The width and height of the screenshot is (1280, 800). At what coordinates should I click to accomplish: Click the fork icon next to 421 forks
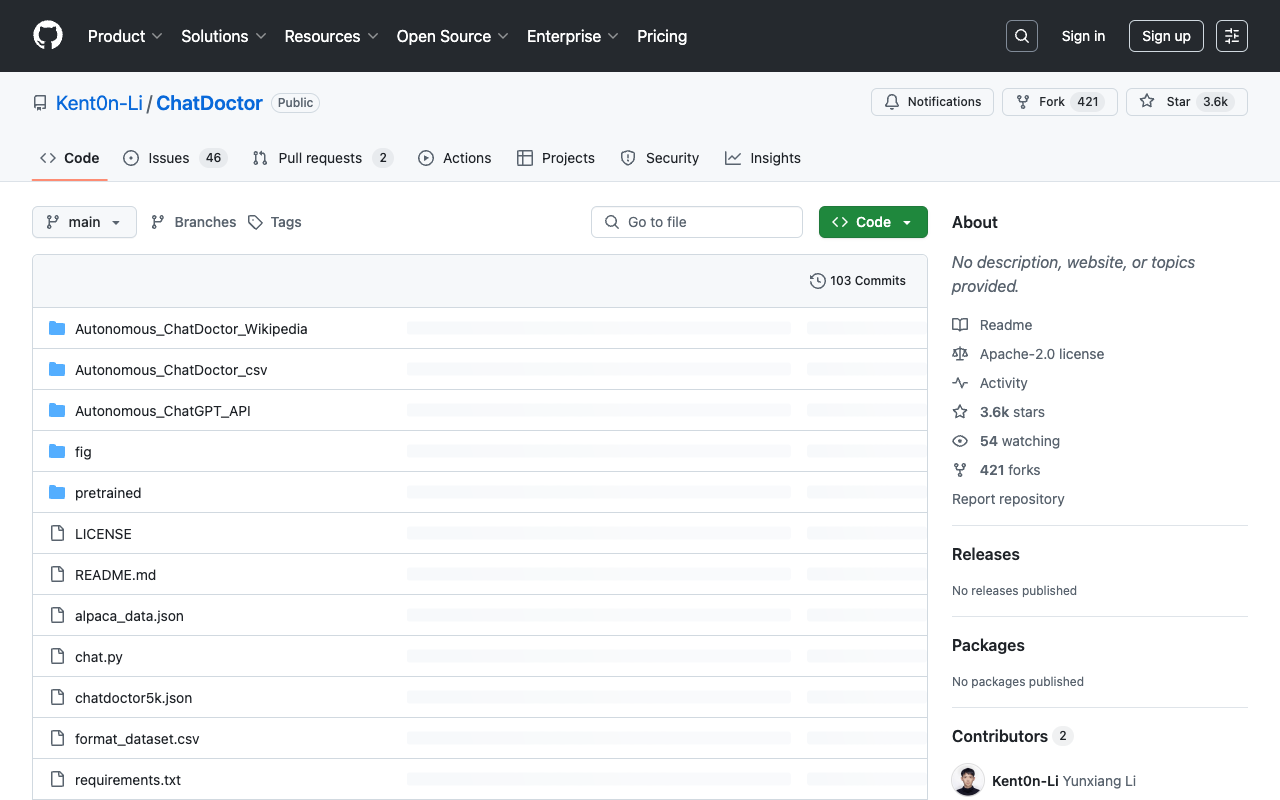[x=960, y=470]
